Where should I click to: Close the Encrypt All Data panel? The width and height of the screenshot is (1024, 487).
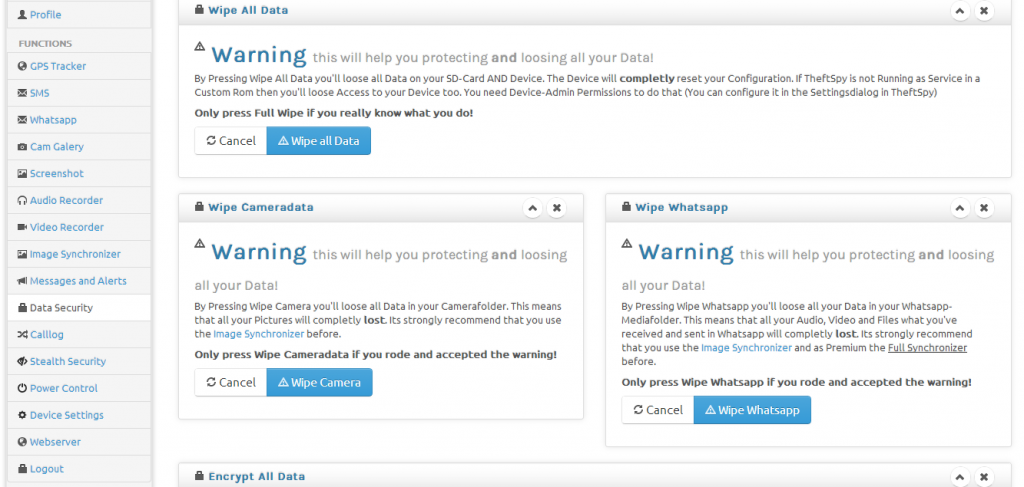pos(984,477)
